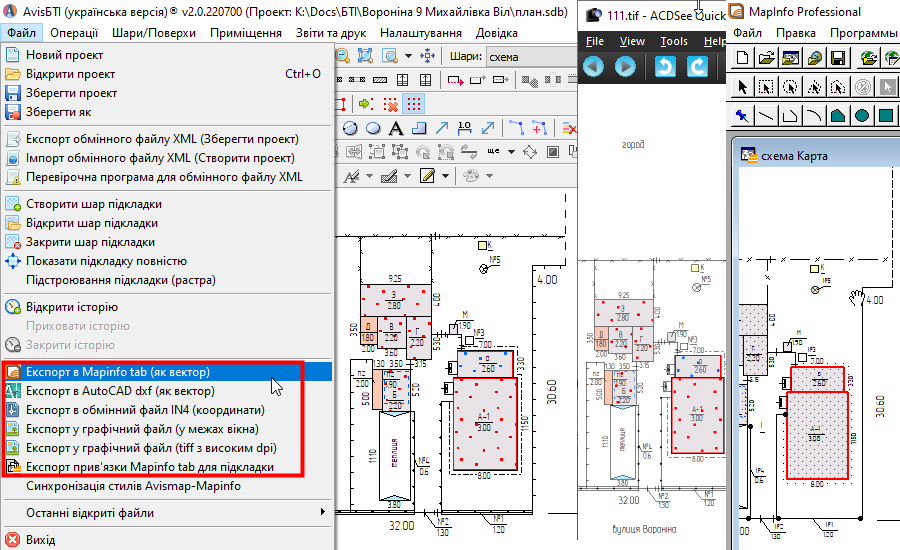The width and height of the screenshot is (900, 550).
Task: Select the double-headed arrow tool
Action: (488, 129)
